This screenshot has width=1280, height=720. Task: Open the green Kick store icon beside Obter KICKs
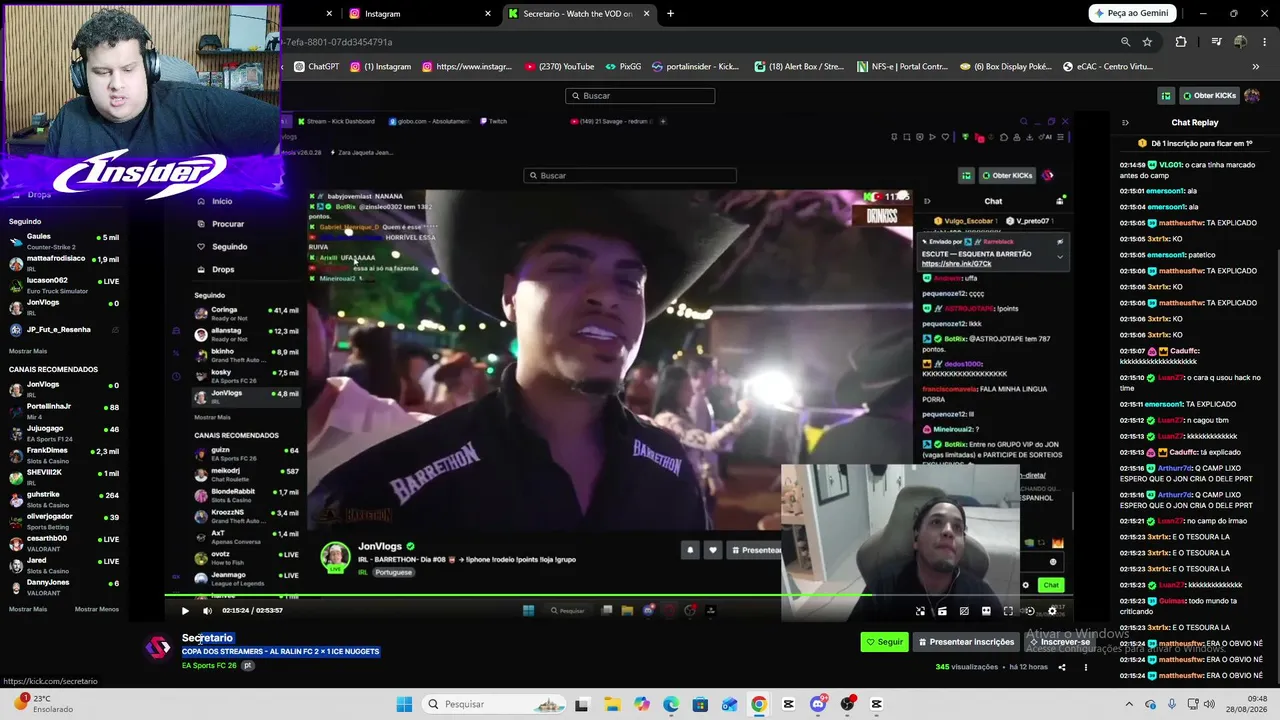tap(1166, 95)
